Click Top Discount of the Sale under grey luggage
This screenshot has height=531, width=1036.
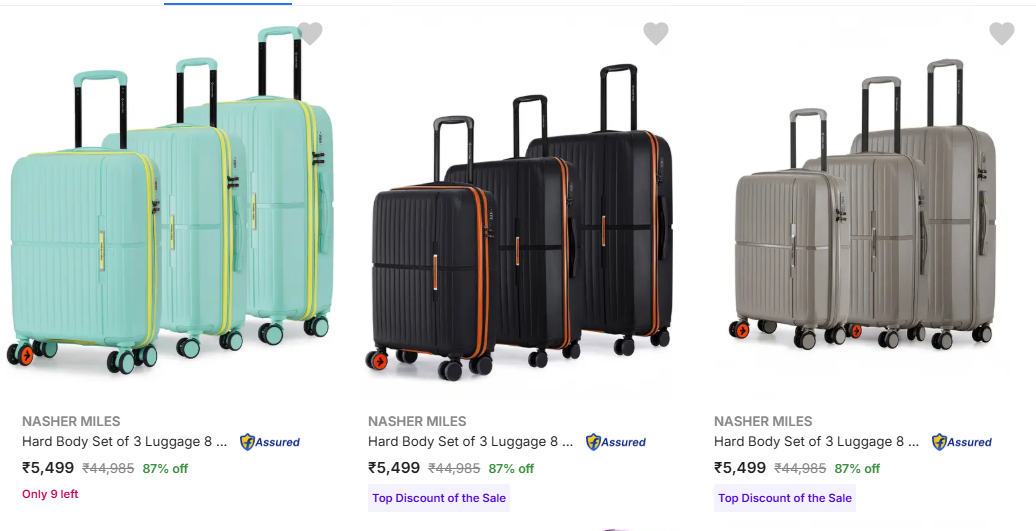[785, 498]
